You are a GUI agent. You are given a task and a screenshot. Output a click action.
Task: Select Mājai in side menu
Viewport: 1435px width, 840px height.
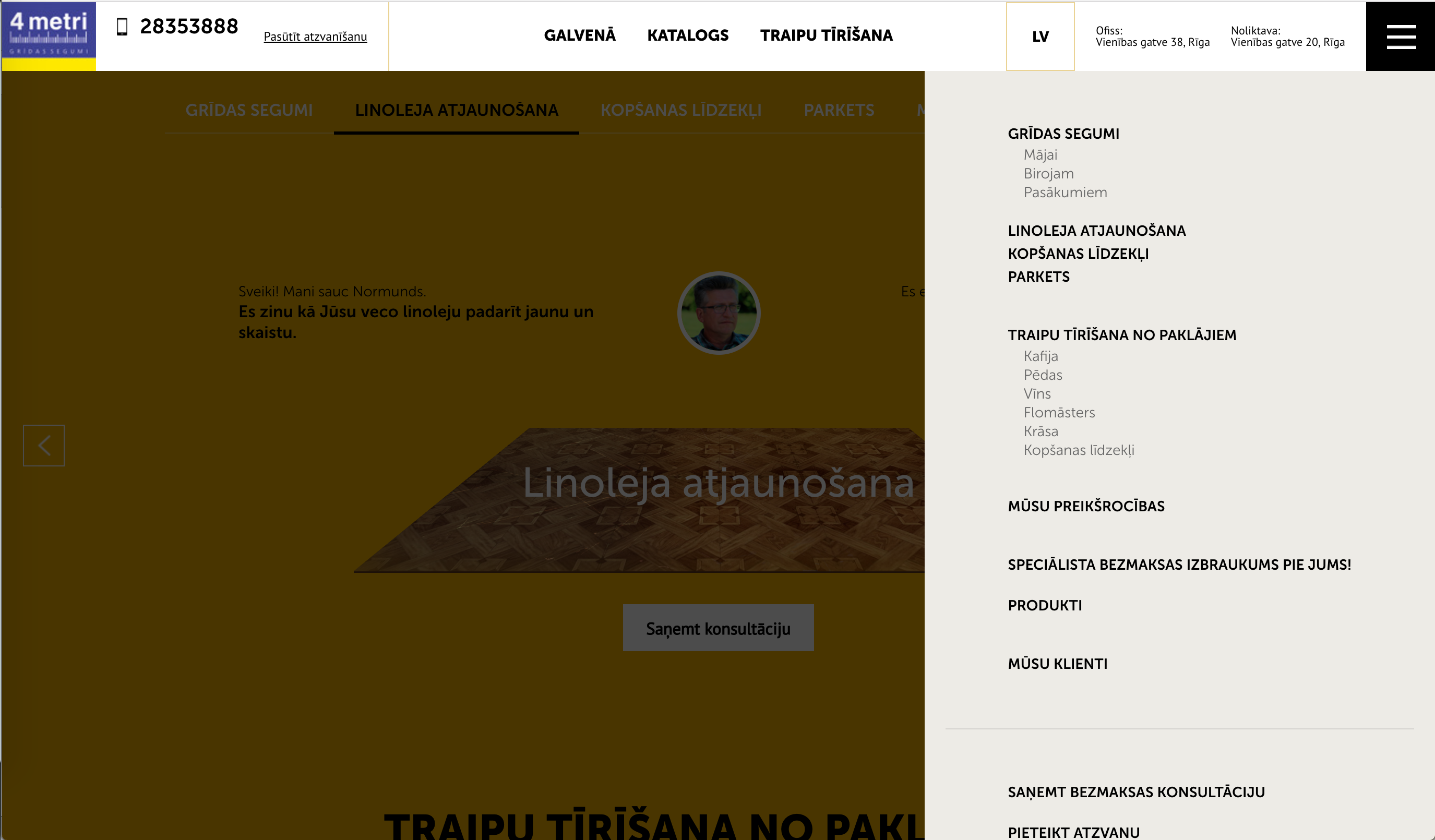(1041, 155)
